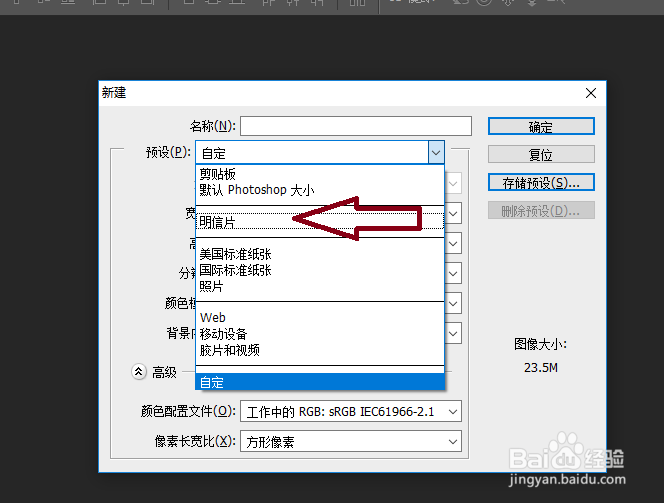Select 剪贴板 from the preset list
This screenshot has height=503, width=664.
click(320, 174)
